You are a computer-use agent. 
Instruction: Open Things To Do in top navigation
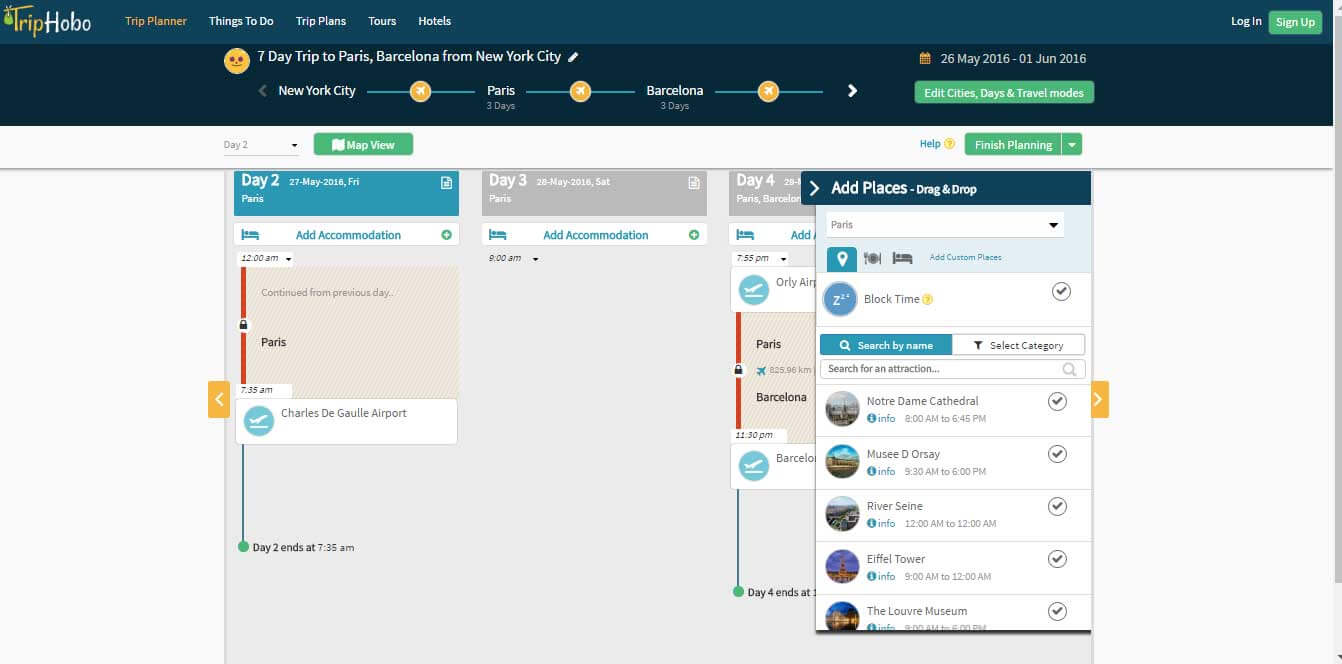point(241,21)
